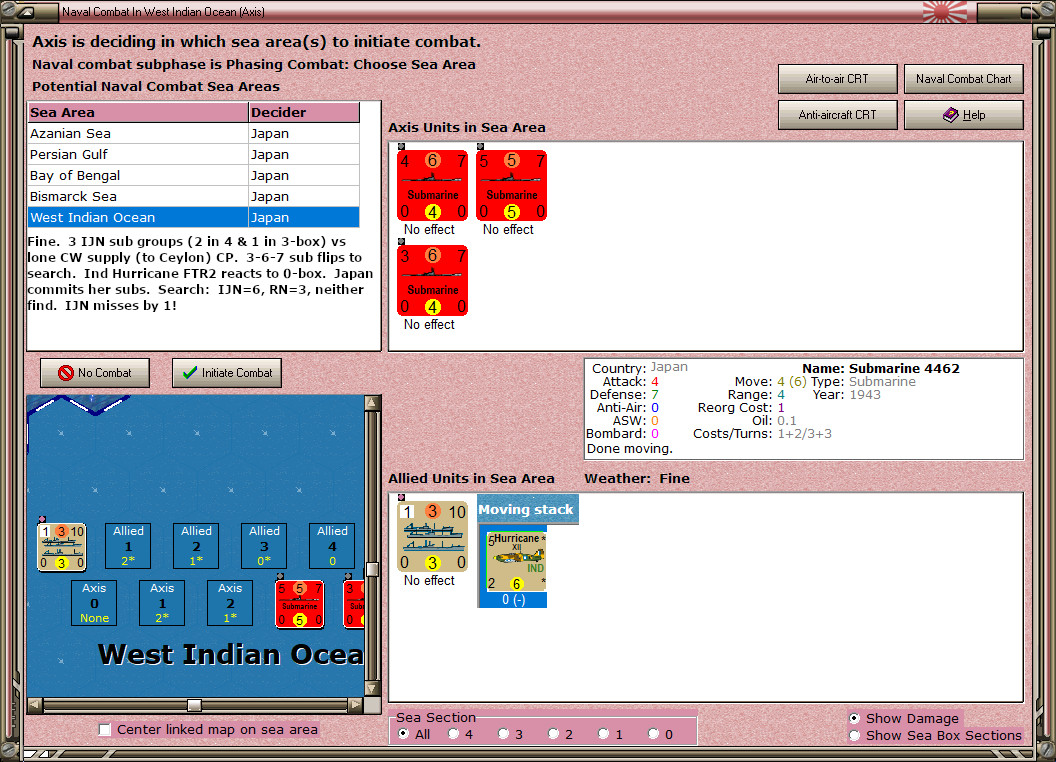Click the Japanese rising sun flag icon
The height and width of the screenshot is (762, 1056).
point(944,11)
